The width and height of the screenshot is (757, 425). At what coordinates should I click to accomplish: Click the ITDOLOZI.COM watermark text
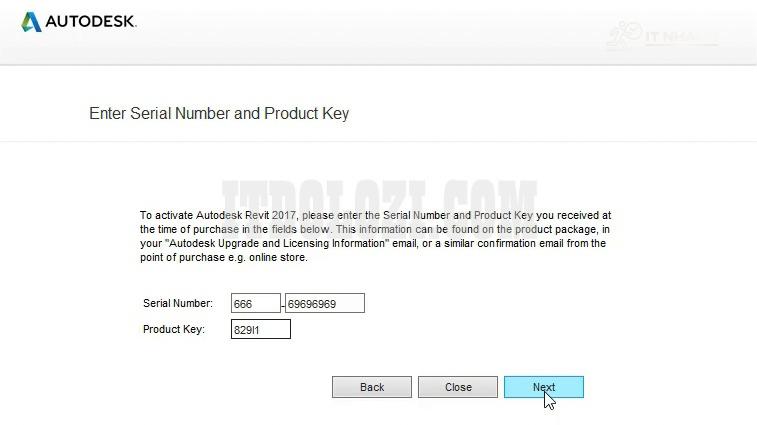point(378,196)
